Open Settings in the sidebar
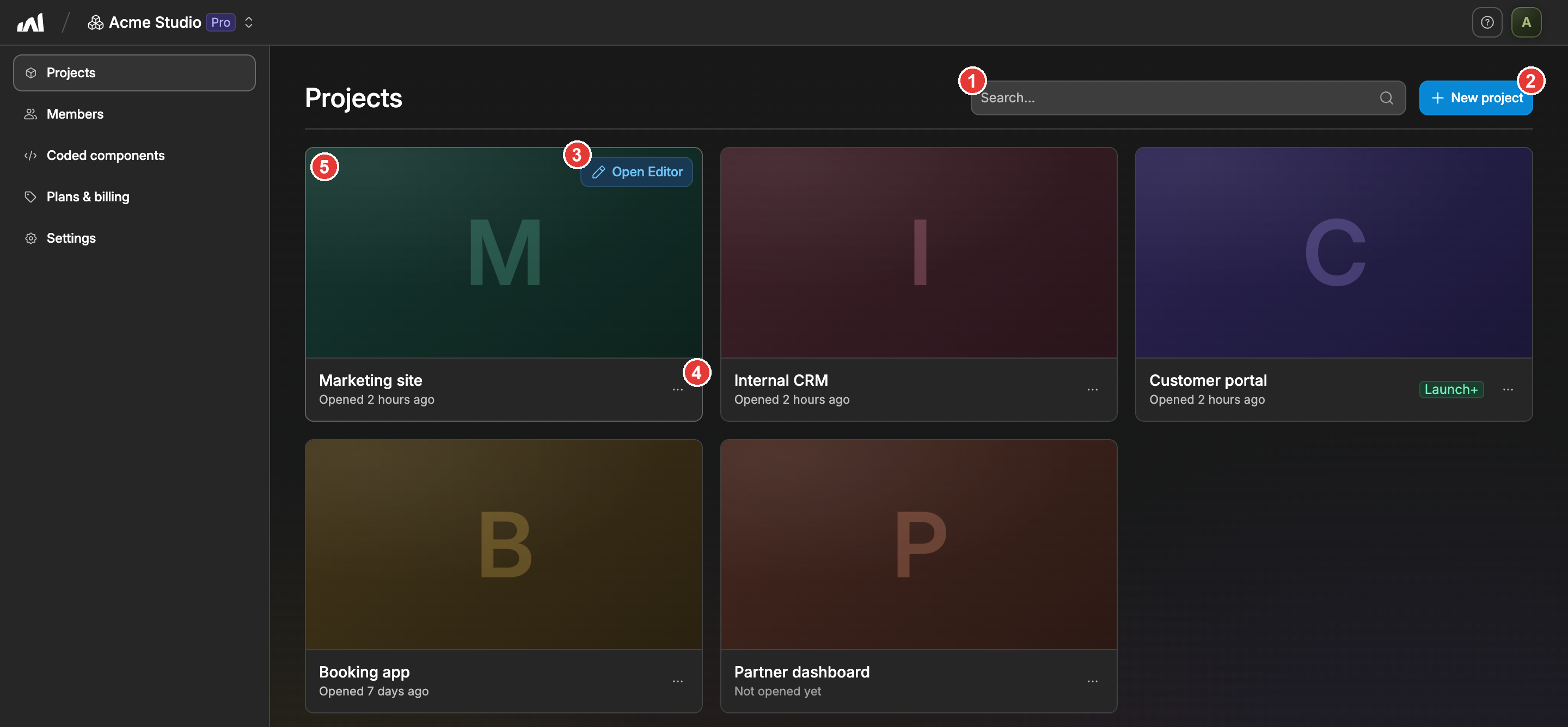Image resolution: width=1568 pixels, height=727 pixels. (134, 238)
